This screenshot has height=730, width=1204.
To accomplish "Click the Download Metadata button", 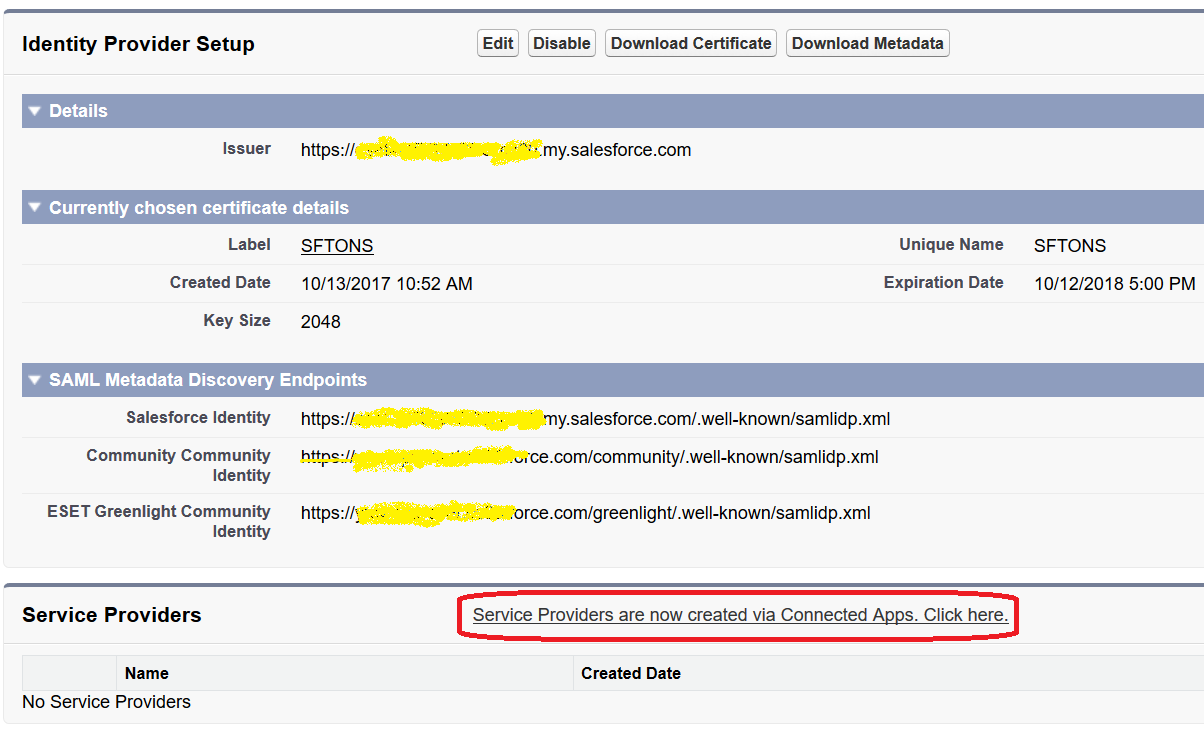I will 867,43.
